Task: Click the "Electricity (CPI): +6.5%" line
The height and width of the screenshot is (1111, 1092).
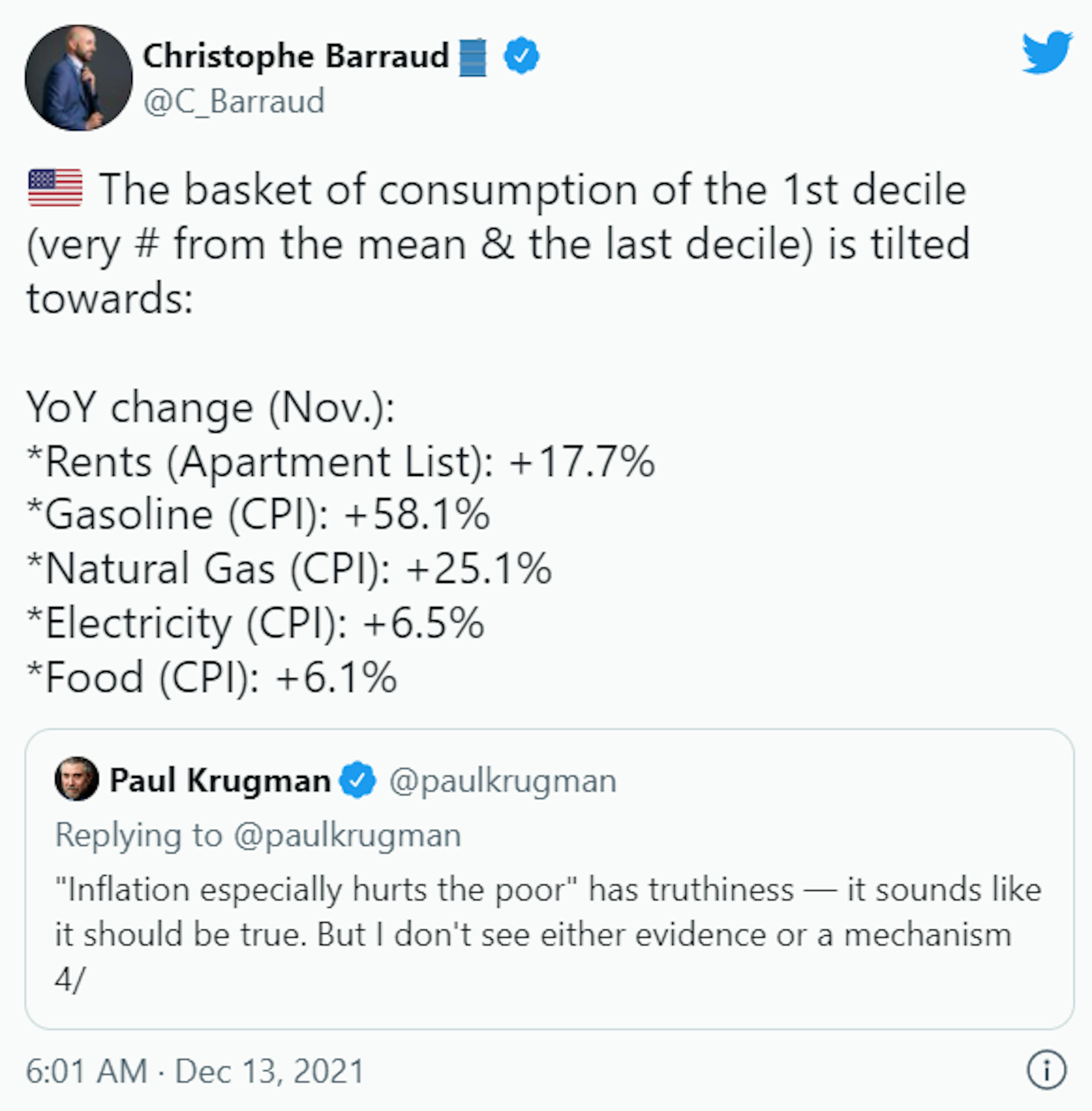Action: (x=256, y=623)
